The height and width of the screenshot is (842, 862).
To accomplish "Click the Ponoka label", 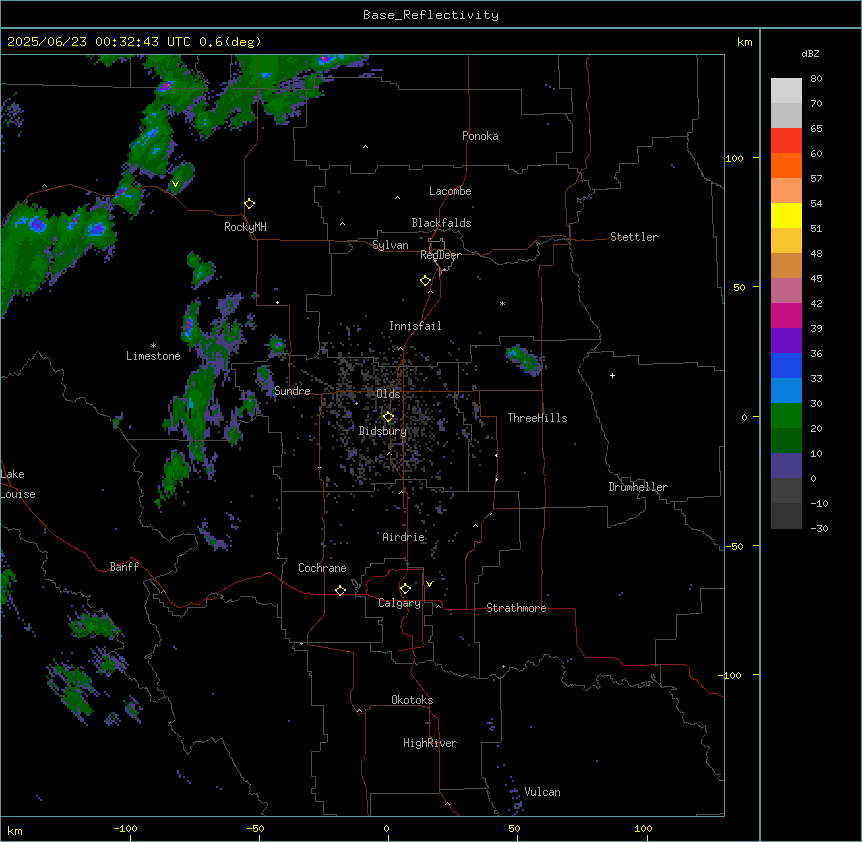I will click(x=480, y=136).
